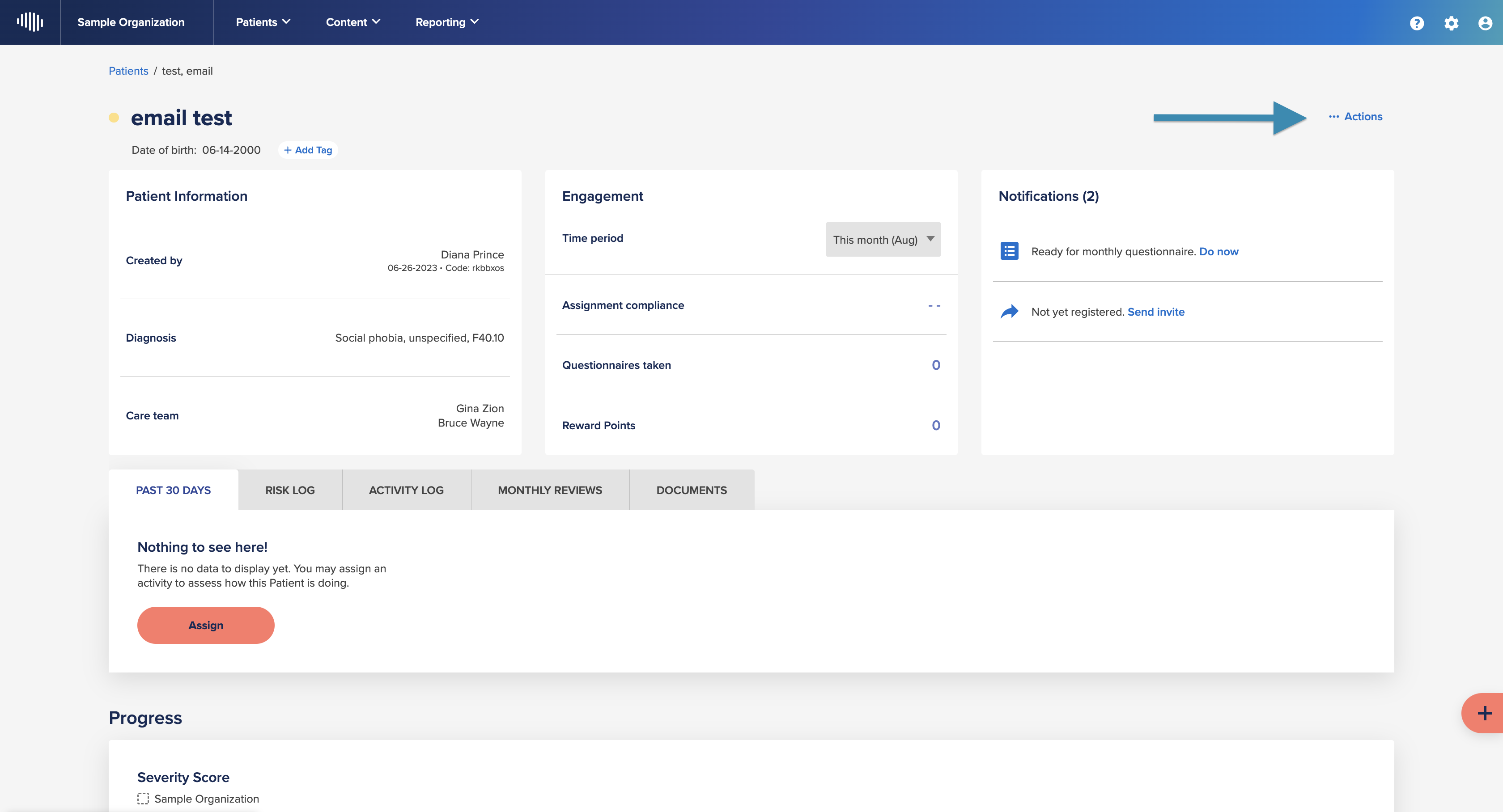Open the help question mark icon
This screenshot has height=812, width=1503.
[x=1417, y=23]
